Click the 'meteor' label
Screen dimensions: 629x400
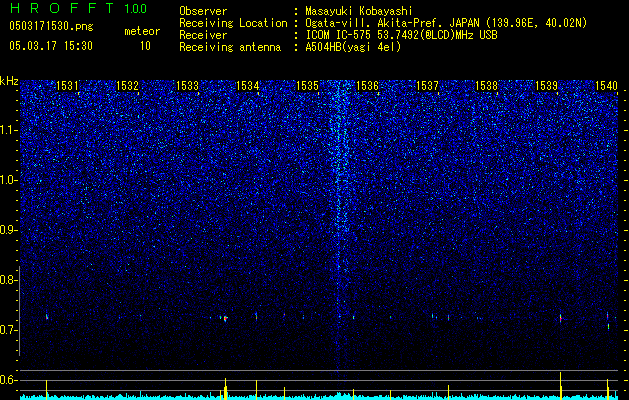(x=142, y=31)
